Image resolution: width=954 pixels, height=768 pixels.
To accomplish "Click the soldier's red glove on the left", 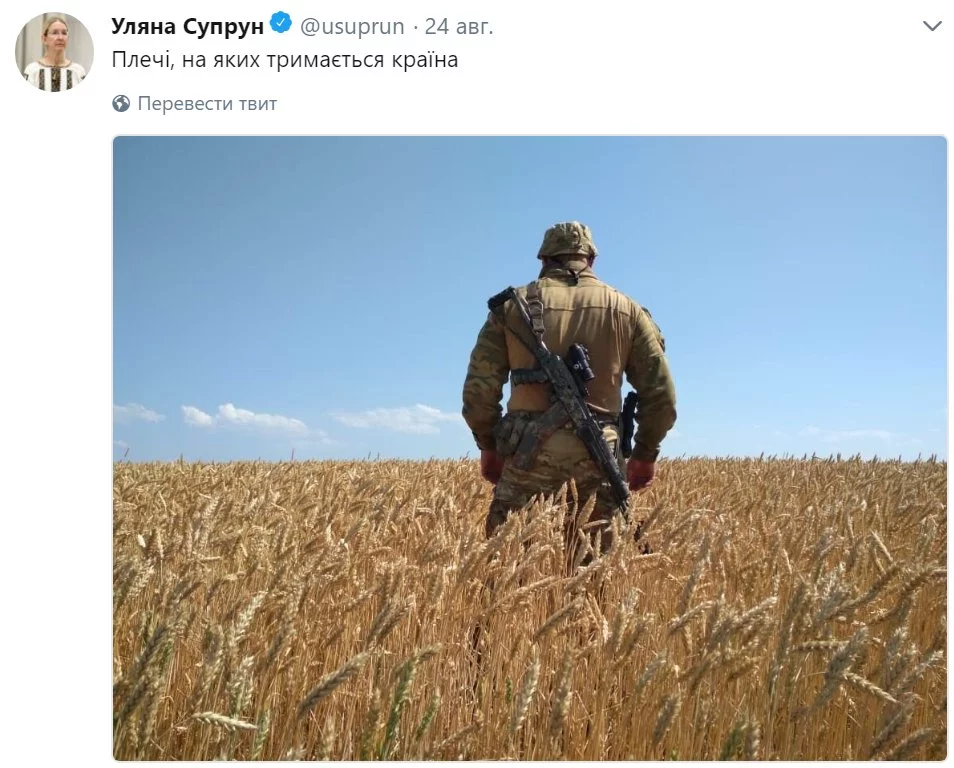I will pyautogui.click(x=492, y=467).
